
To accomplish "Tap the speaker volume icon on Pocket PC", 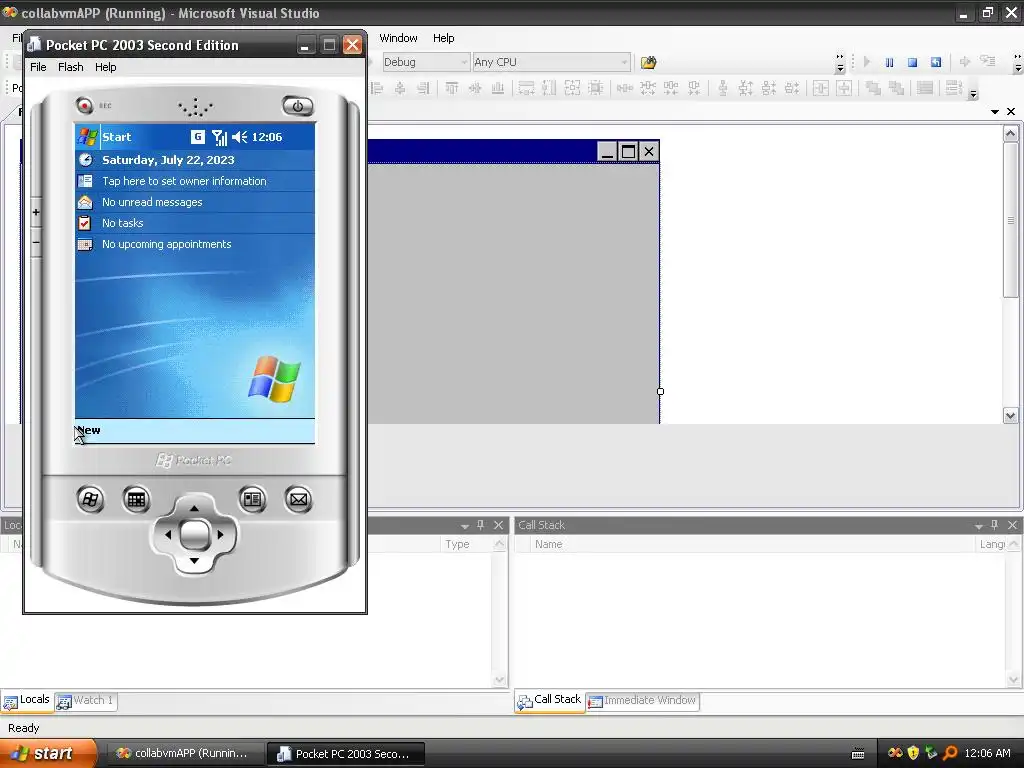I will pos(240,137).
